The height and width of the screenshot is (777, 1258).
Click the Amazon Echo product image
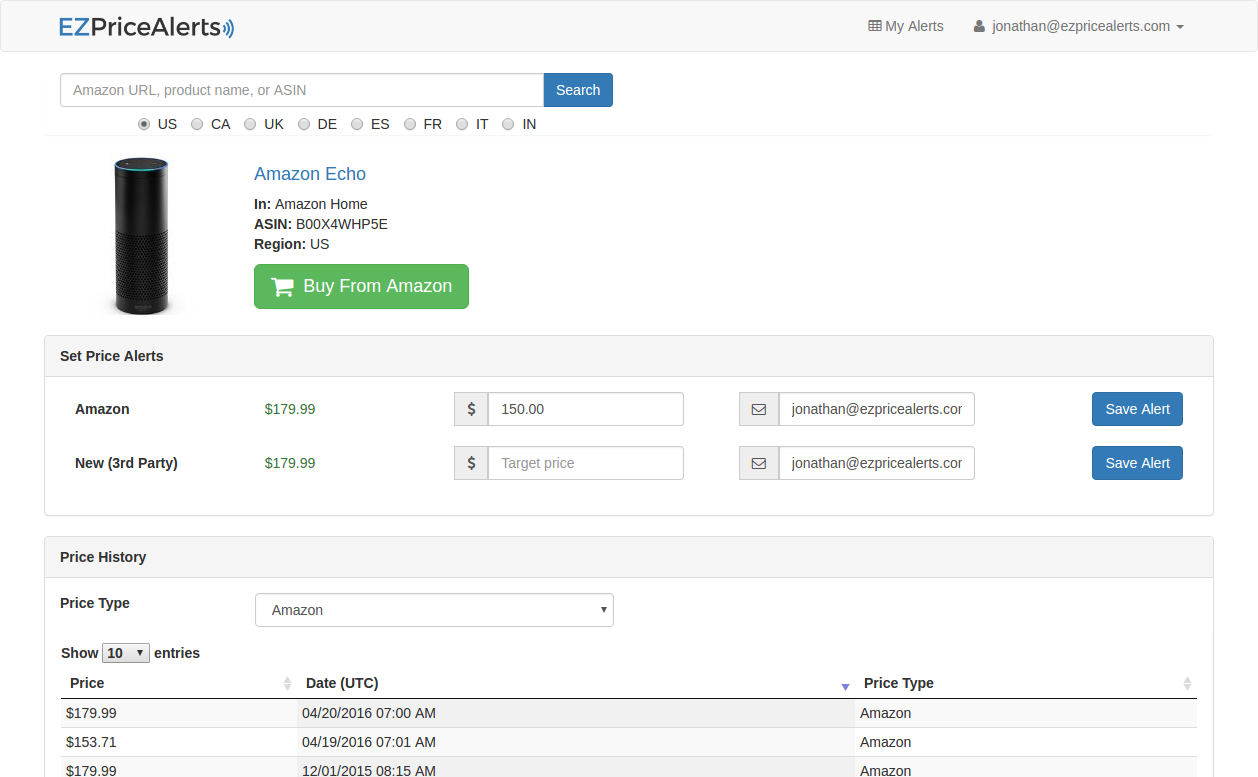141,236
